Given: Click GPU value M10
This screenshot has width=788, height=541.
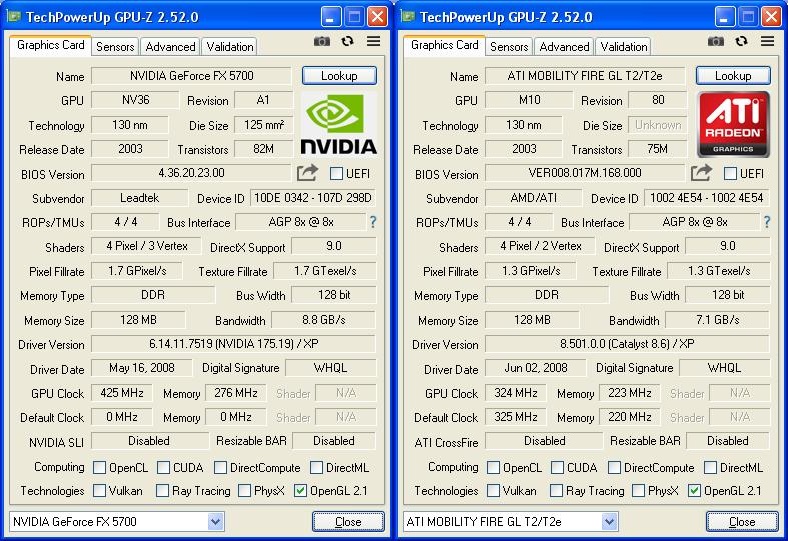Looking at the screenshot, I should (x=529, y=100).
